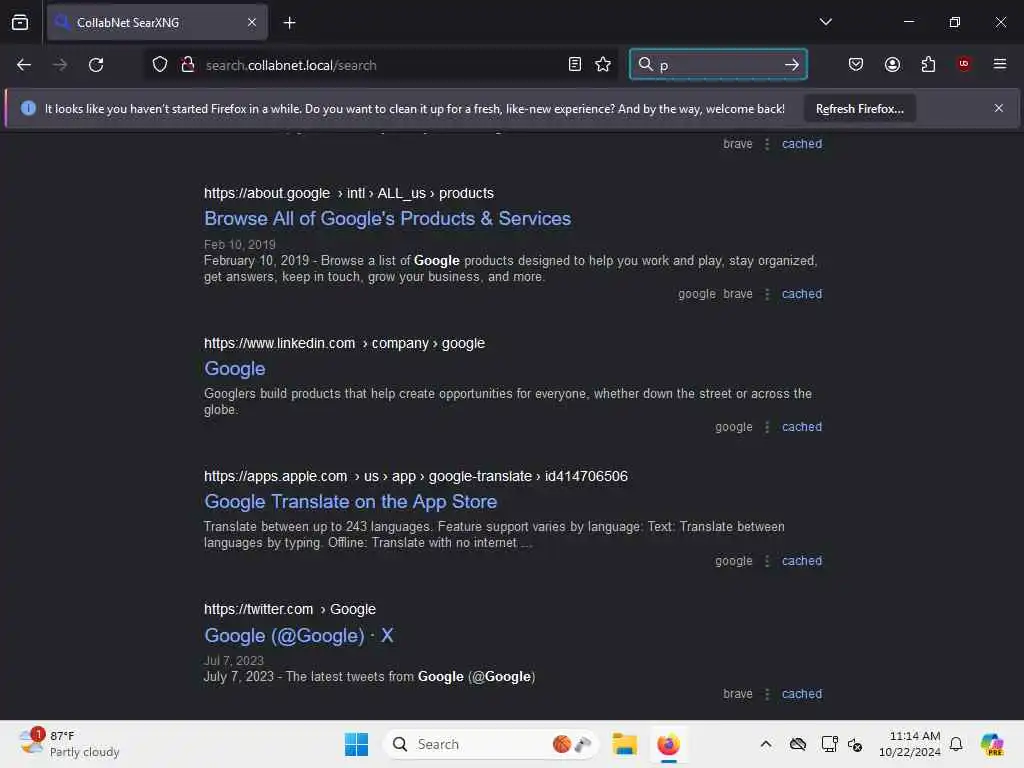Open Browse All of Google's Products & Services
This screenshot has width=1024, height=768.
pyautogui.click(x=387, y=219)
